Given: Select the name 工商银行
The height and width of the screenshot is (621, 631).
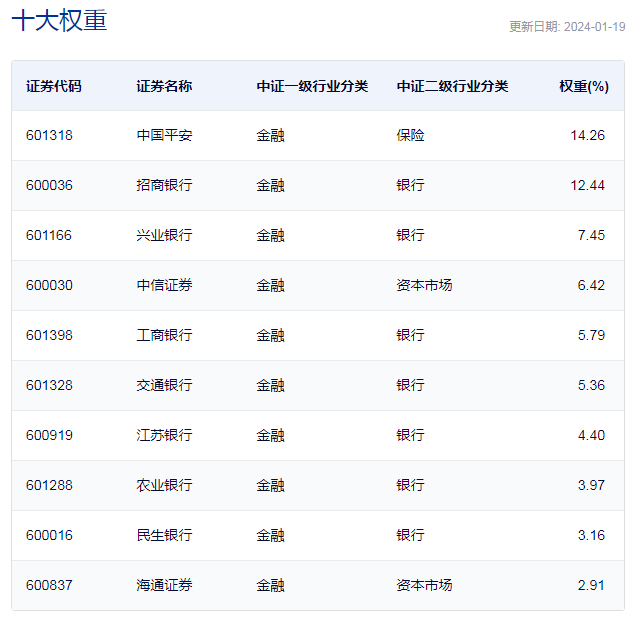Looking at the screenshot, I should coord(164,335).
